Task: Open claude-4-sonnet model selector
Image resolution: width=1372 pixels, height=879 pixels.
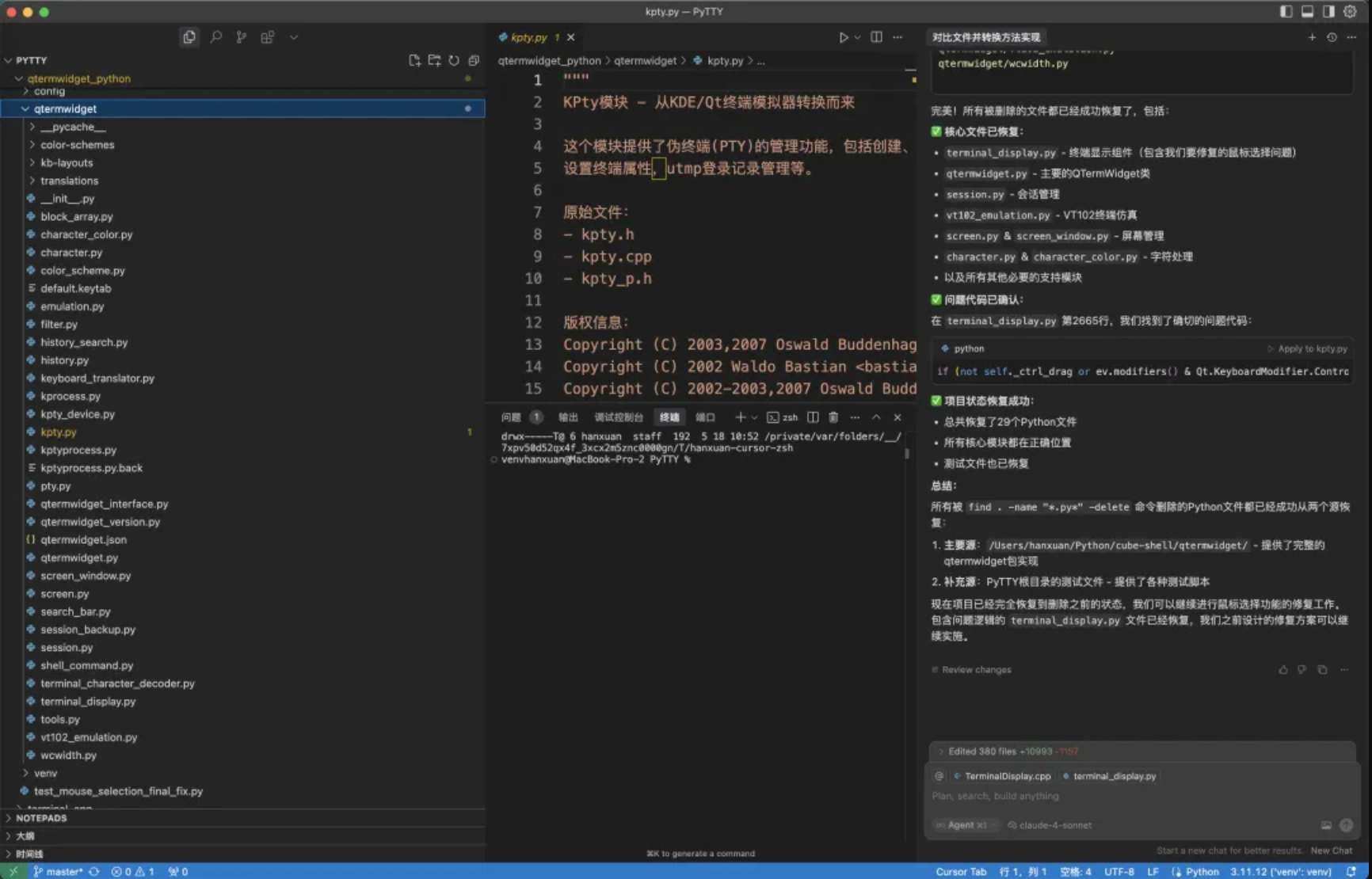Action: [x=1050, y=825]
